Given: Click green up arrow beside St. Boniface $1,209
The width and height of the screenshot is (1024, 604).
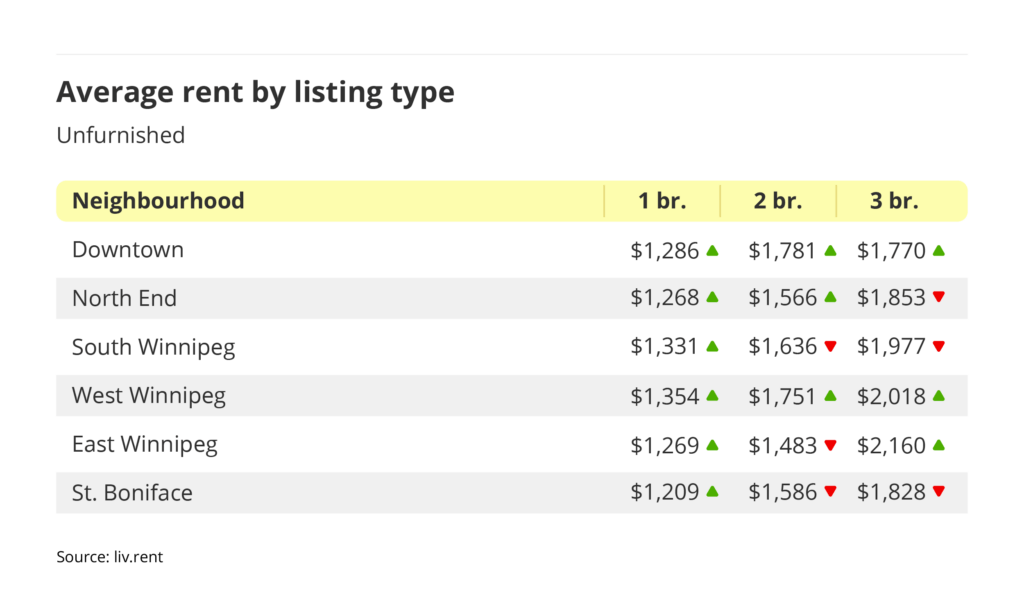Looking at the screenshot, I should click(712, 492).
